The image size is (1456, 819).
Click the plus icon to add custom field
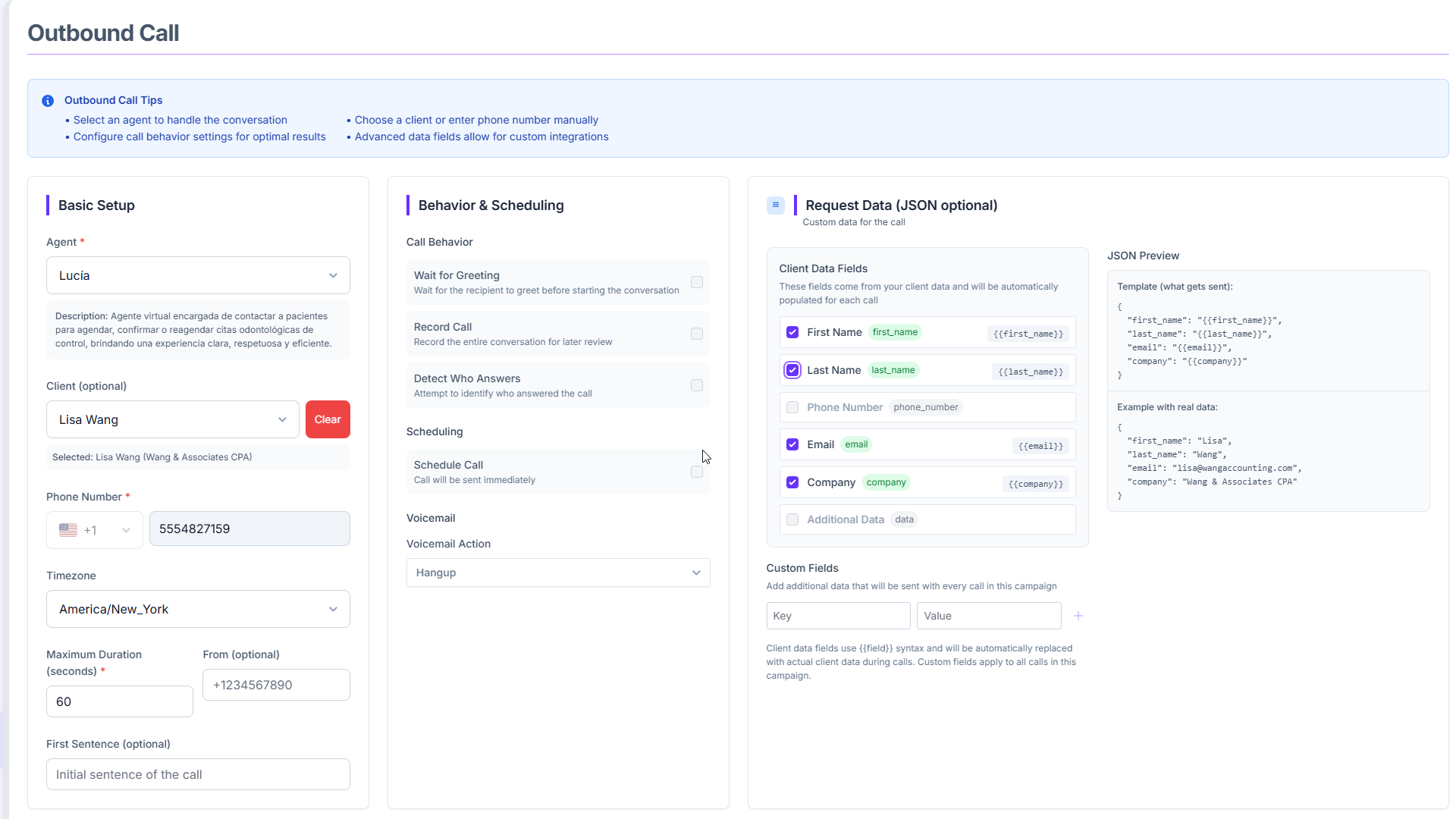(1078, 616)
